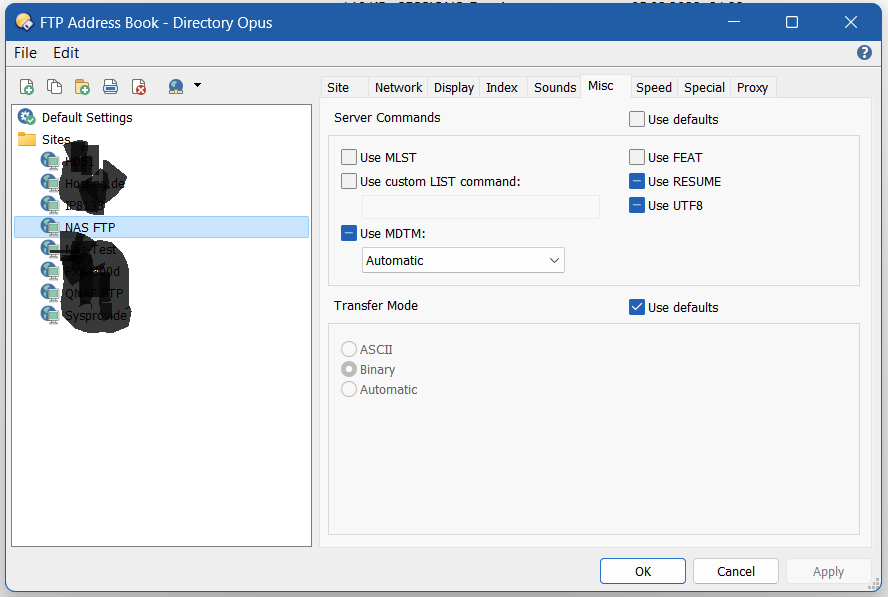Maximize the FTP Address Book window

(792, 22)
